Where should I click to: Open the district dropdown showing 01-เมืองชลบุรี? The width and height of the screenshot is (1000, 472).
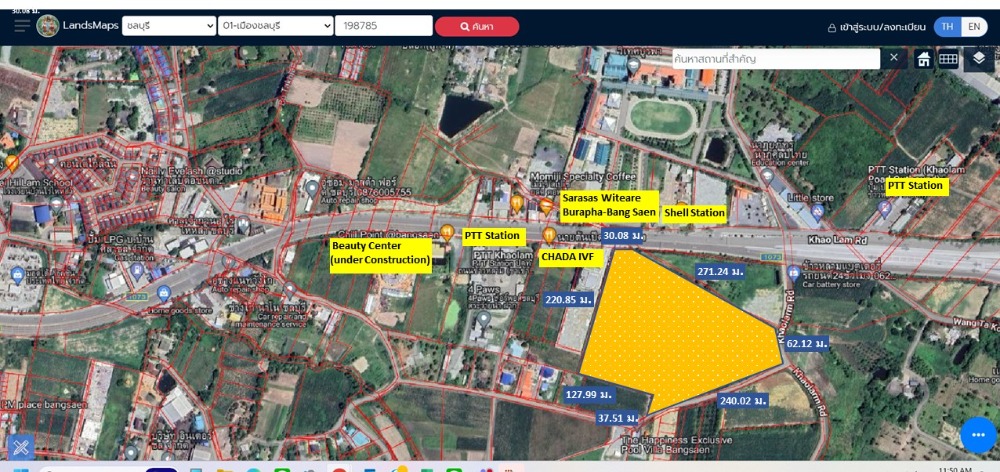[x=276, y=26]
